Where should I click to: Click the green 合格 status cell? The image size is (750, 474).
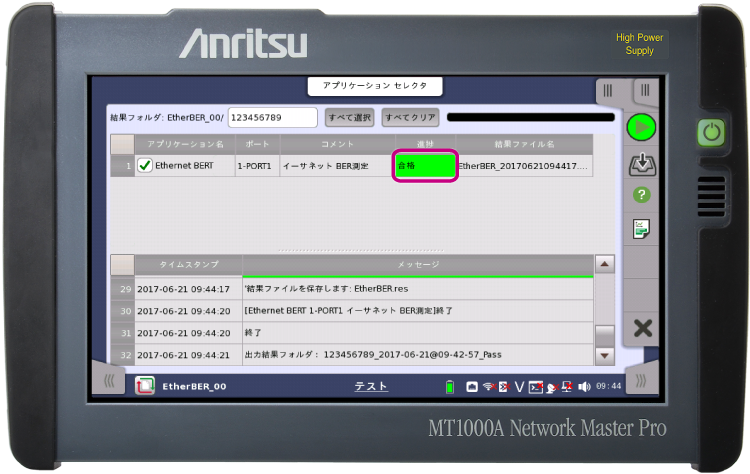(x=425, y=166)
